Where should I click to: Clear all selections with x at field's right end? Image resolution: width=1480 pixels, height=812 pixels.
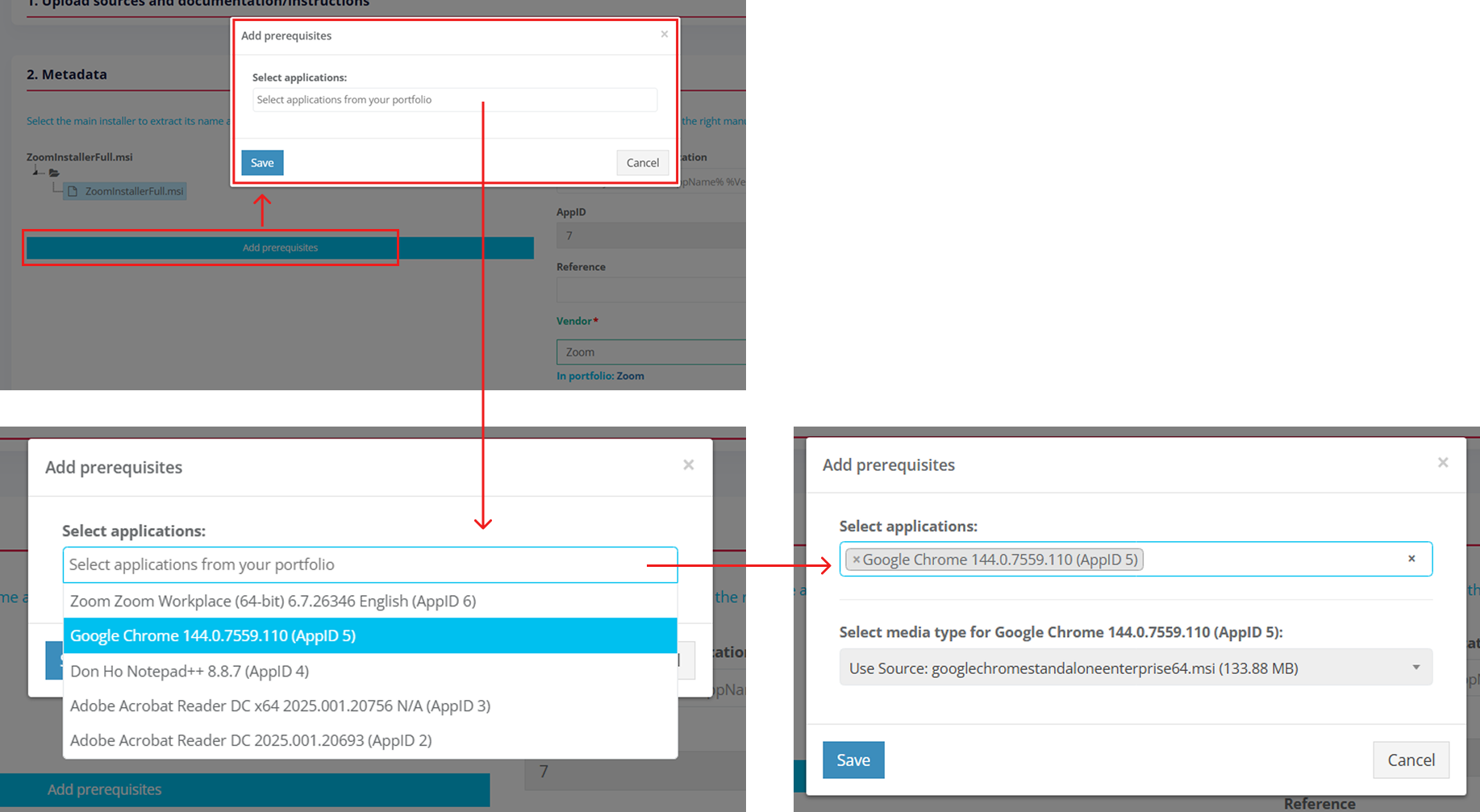tap(1411, 559)
